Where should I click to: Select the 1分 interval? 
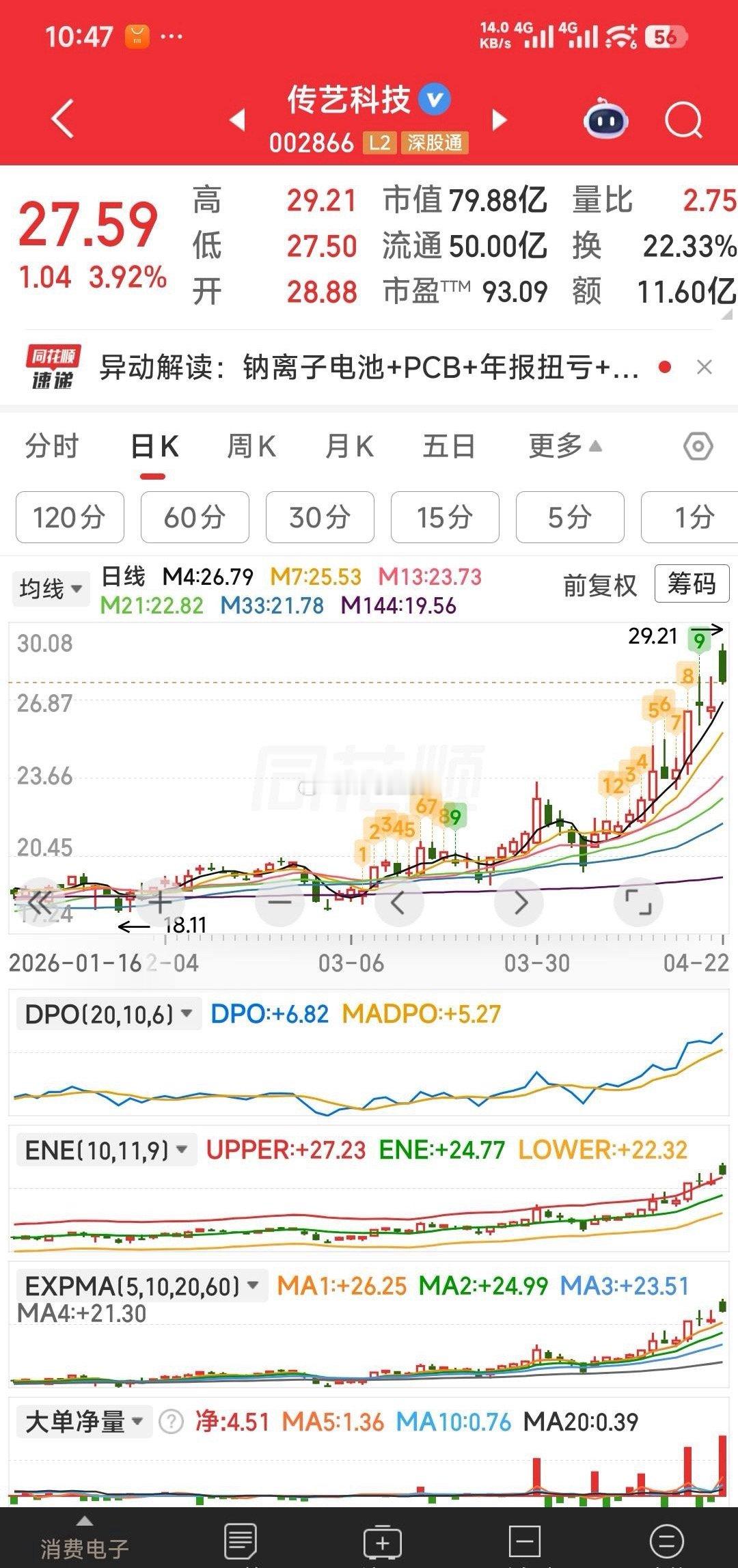690,517
